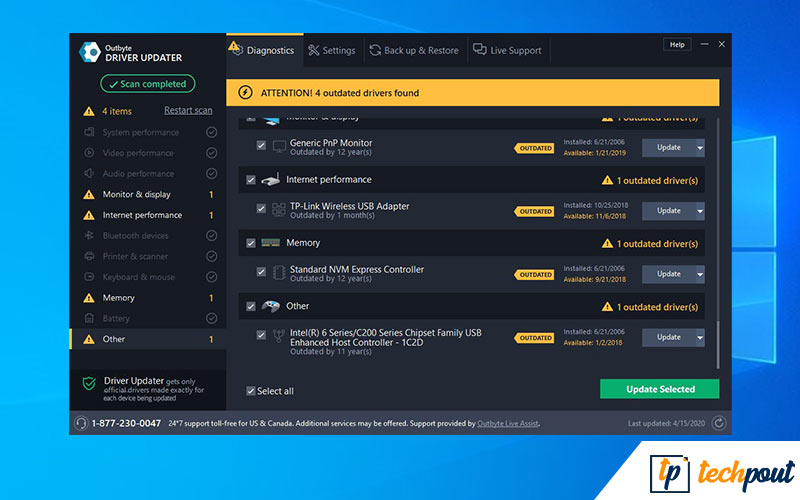
Task: Uncheck the Standard NVM Express Controller checkbox
Action: 261,273
